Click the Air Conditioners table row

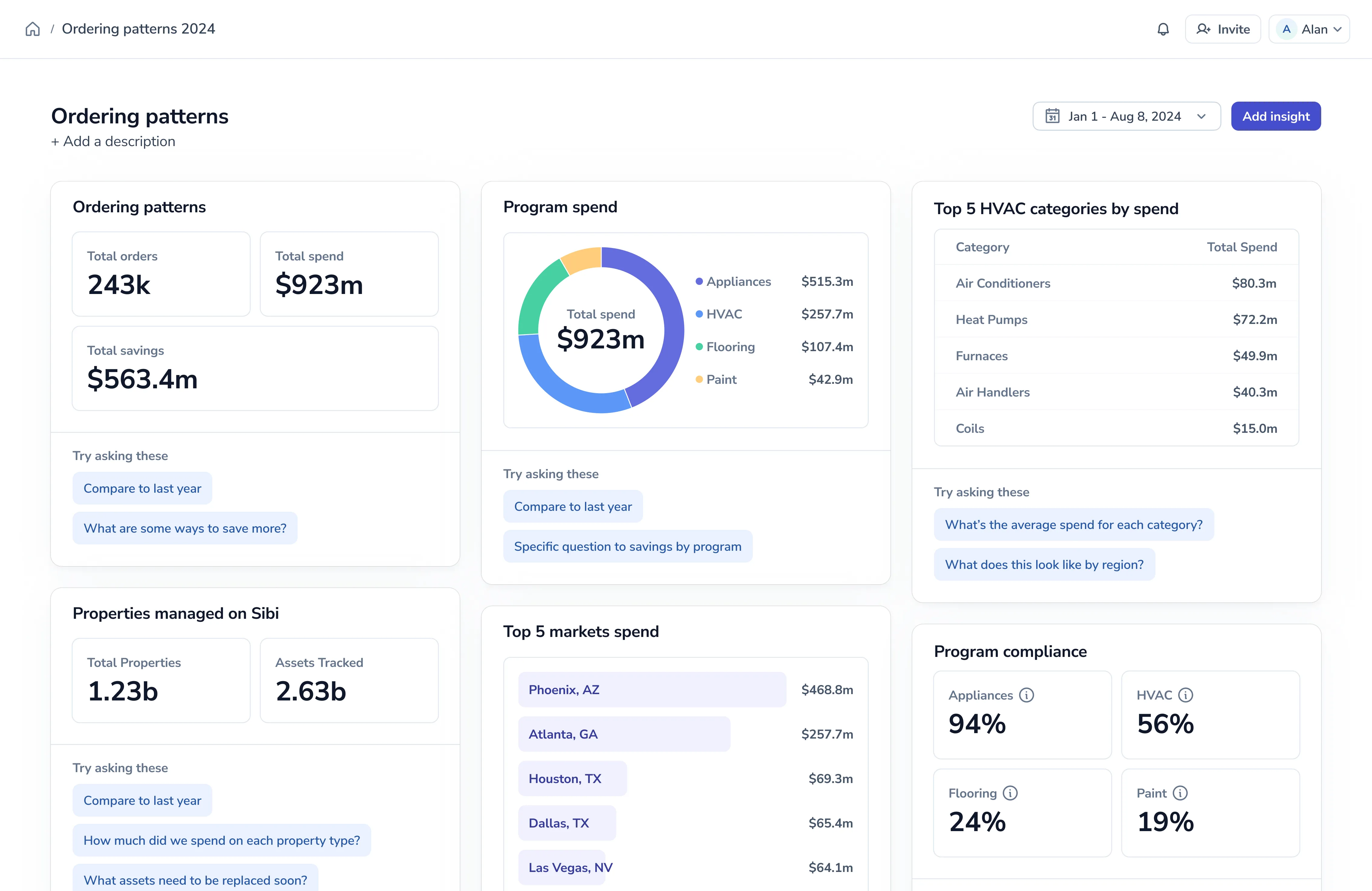pos(1116,283)
